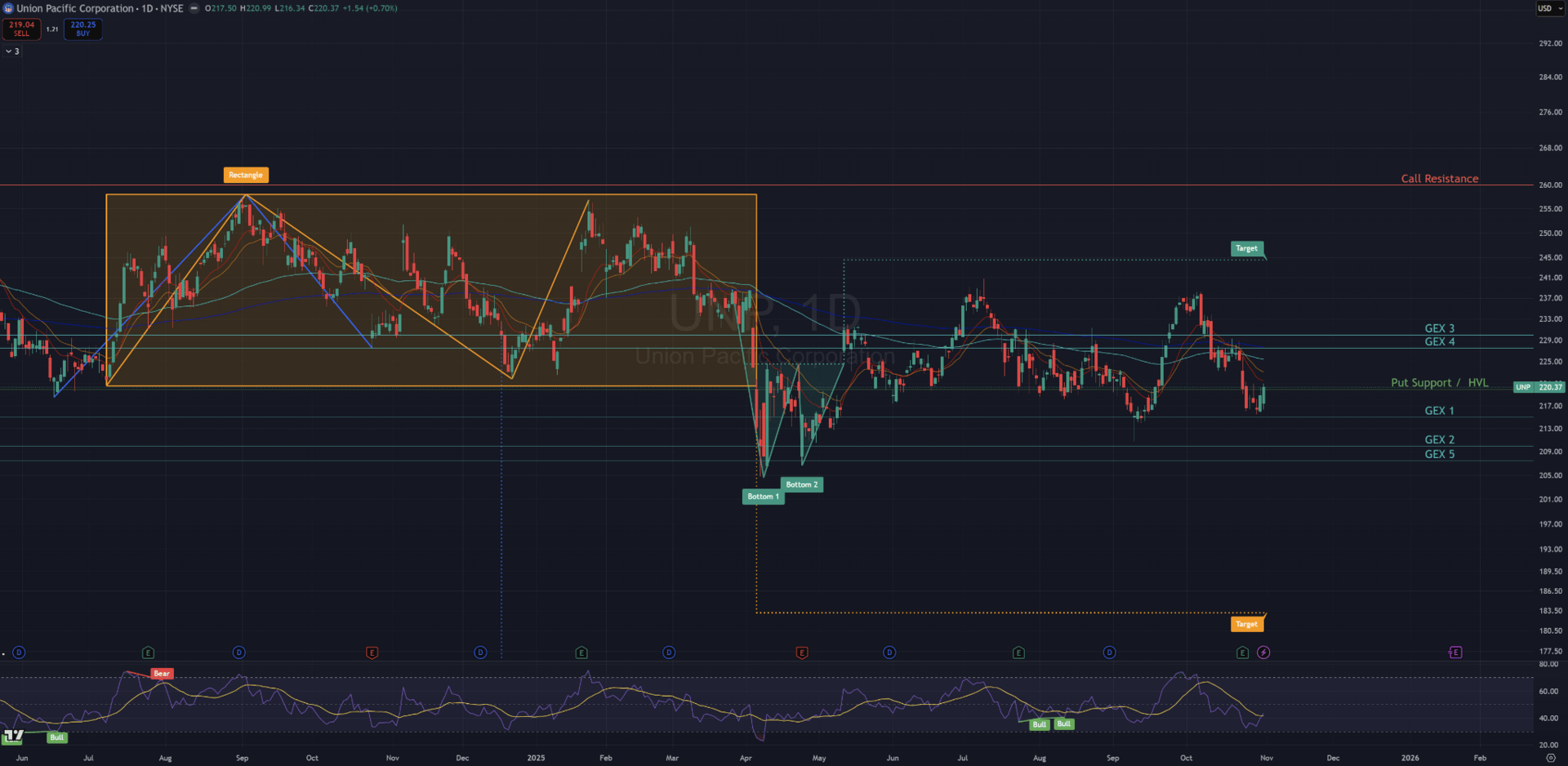
Task: Click the Call Resistance level label
Action: click(1440, 179)
